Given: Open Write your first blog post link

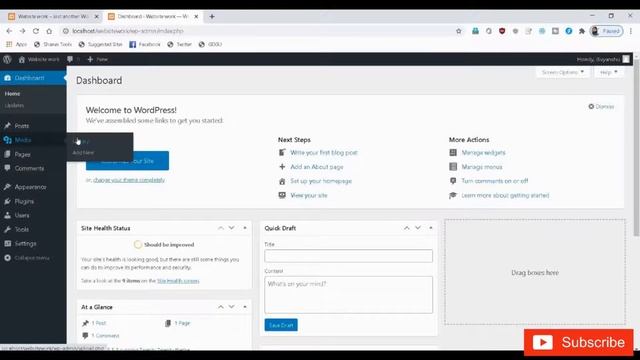Looking at the screenshot, I should [324, 153].
